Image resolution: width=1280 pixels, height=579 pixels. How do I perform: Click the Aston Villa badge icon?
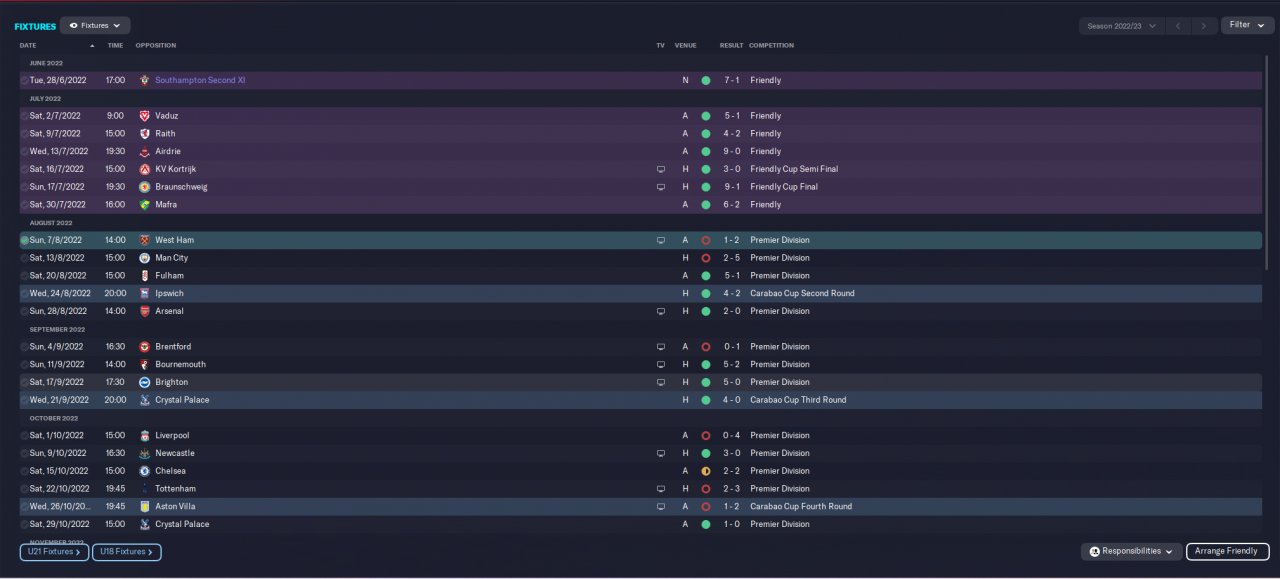(x=144, y=507)
